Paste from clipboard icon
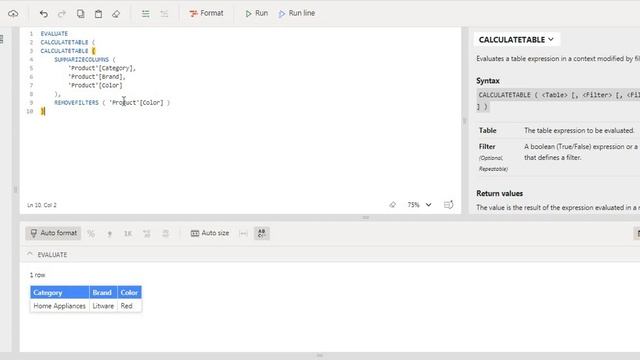The image size is (640, 360). pyautogui.click(x=98, y=13)
